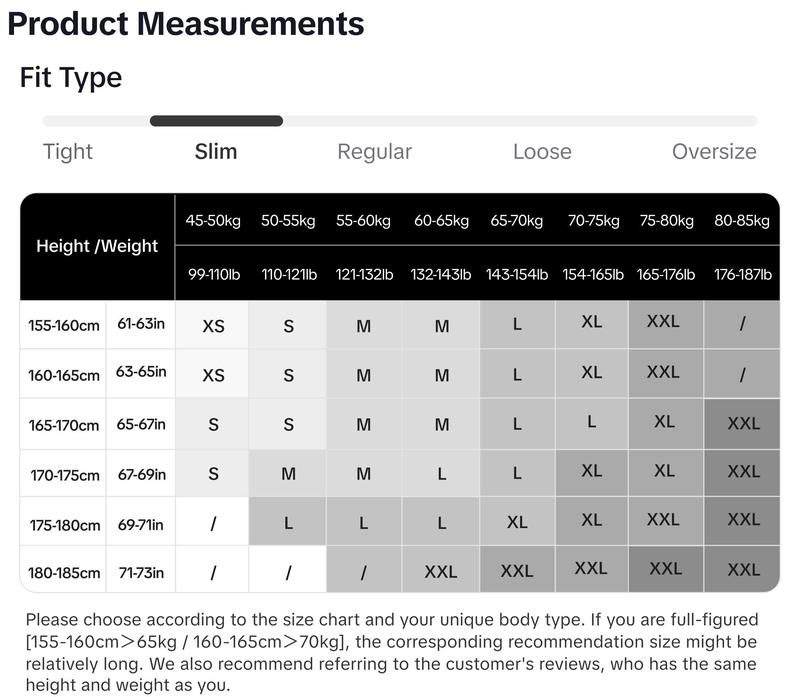Click XL cell for 175-180cm, 65-70kg
The width and height of the screenshot is (800, 697).
click(517, 522)
